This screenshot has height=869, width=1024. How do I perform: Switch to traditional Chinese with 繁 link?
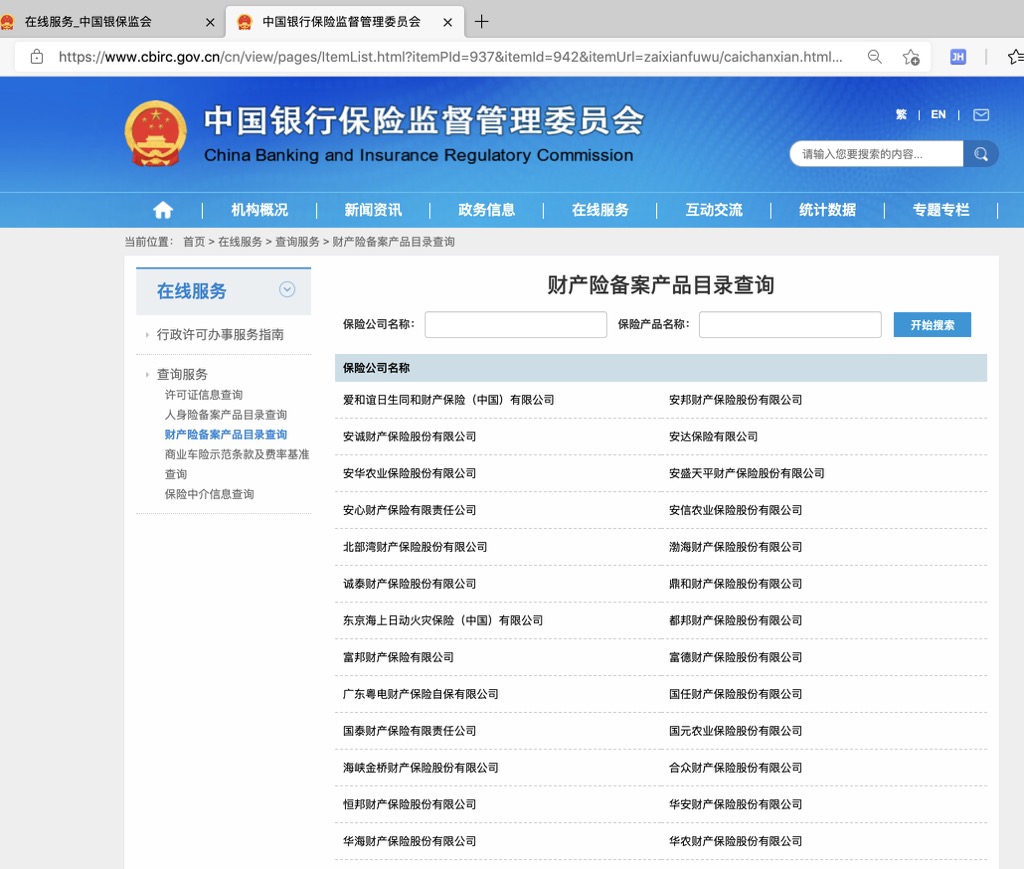(901, 115)
